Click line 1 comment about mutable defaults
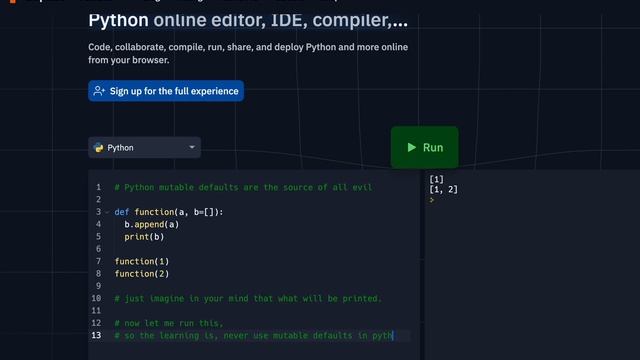This screenshot has width=640, height=360. tap(243, 187)
